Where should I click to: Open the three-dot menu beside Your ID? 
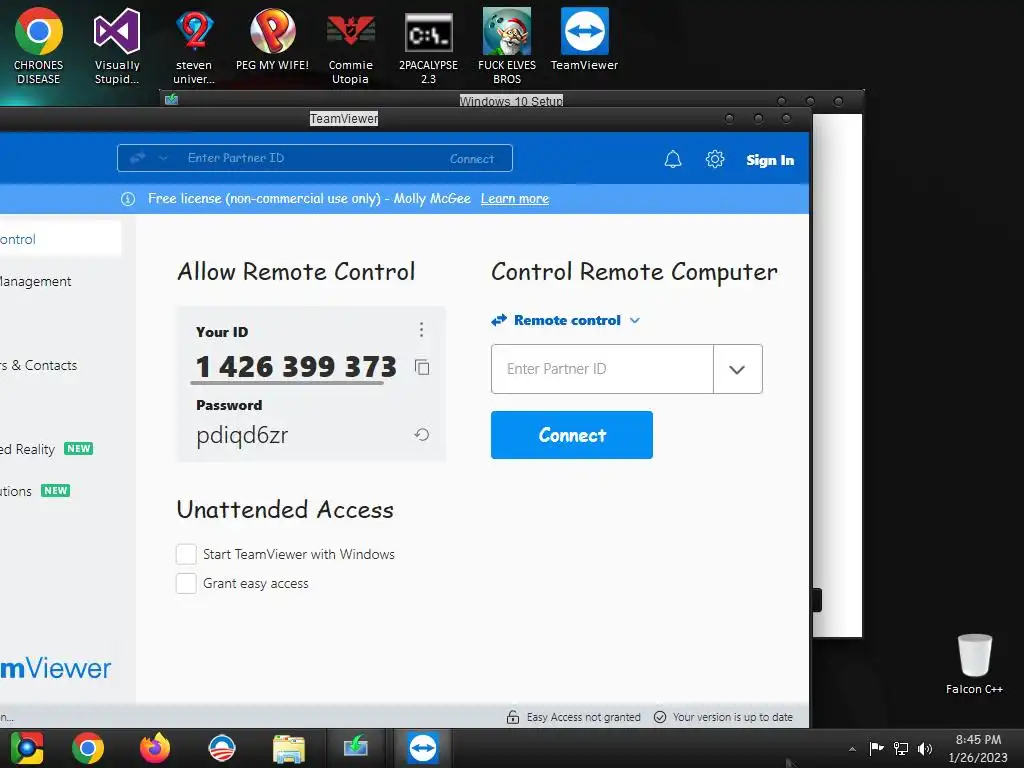(x=421, y=330)
